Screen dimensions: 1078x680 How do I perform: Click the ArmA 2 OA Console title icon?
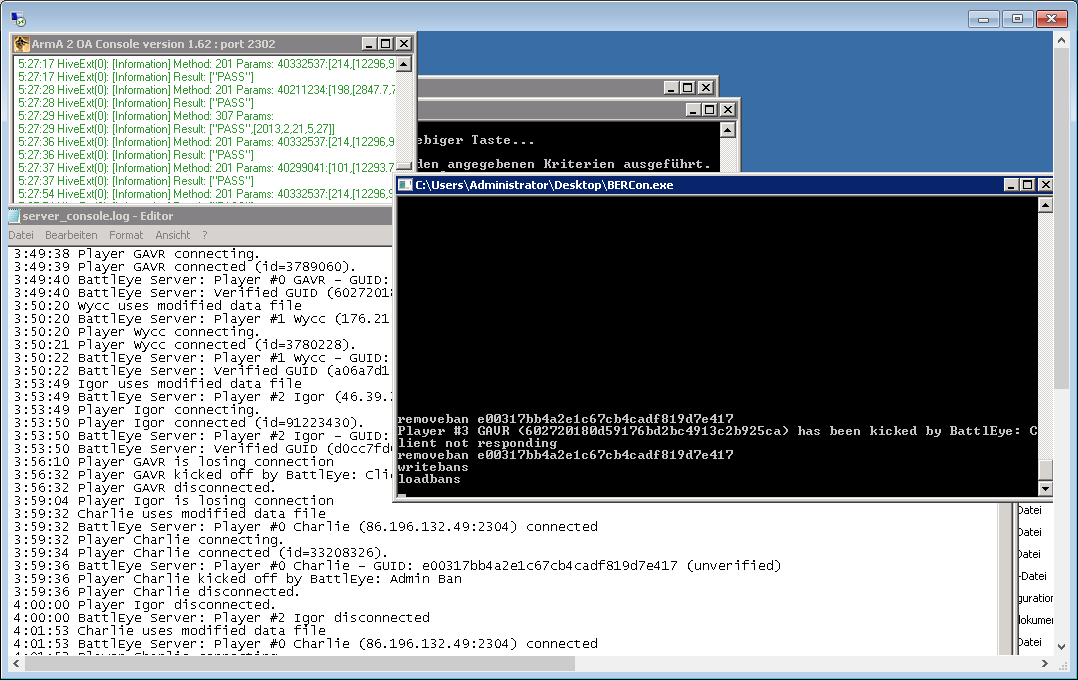21,44
